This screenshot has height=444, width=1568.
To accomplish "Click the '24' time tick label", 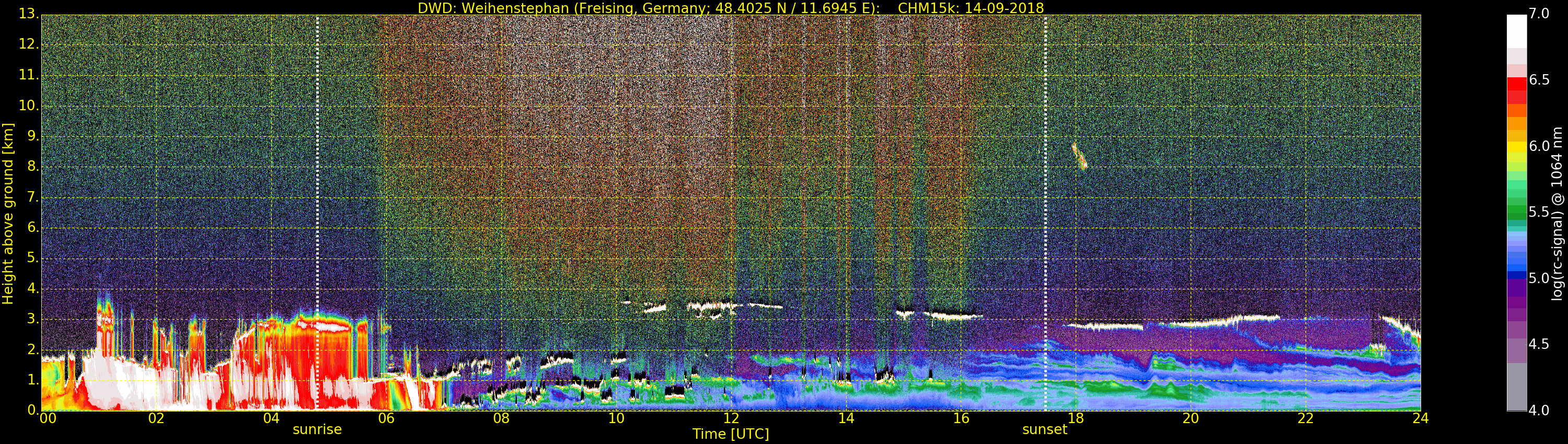I will click(x=1421, y=418).
